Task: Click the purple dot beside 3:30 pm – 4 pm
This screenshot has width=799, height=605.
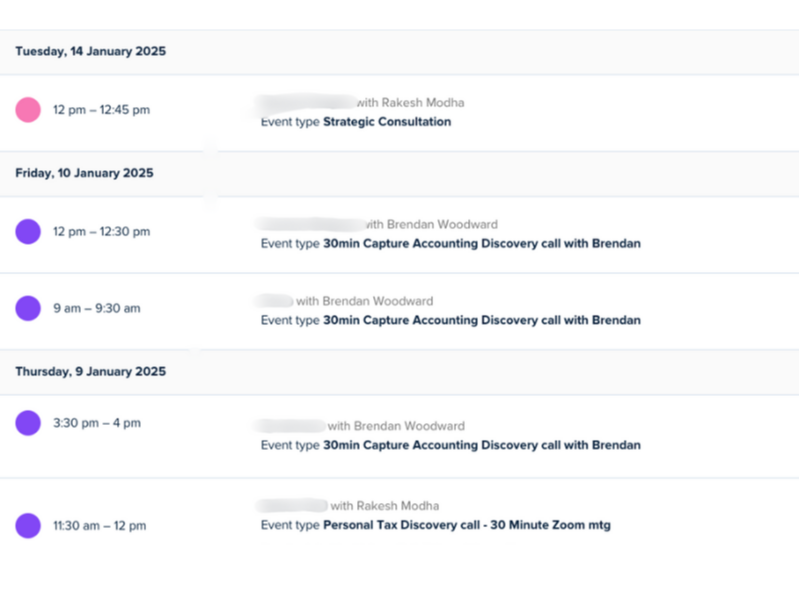Action: (x=28, y=423)
